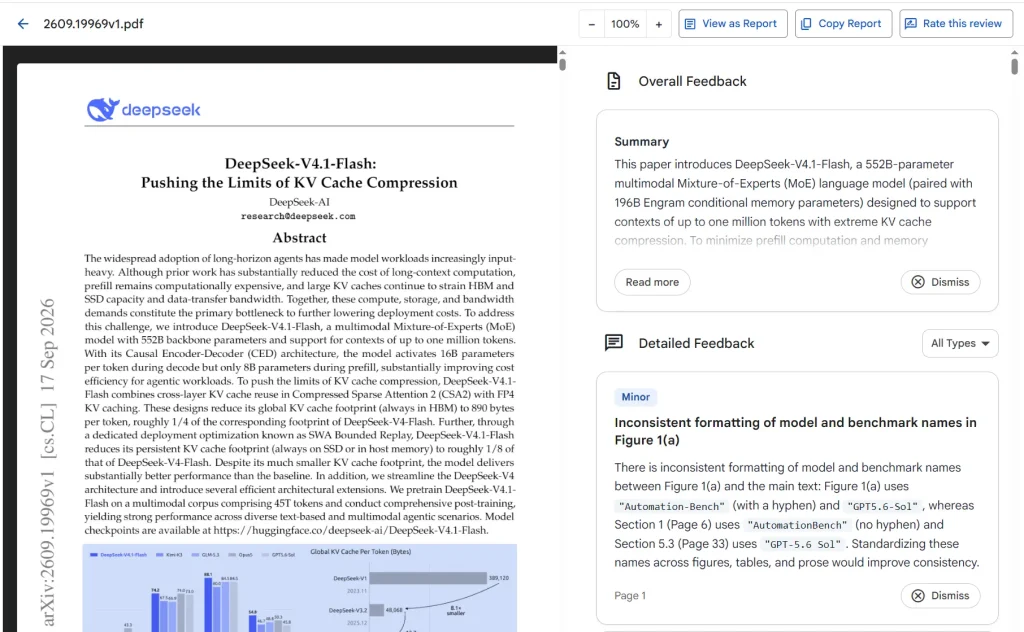Click the Overall Feedback document icon

pyautogui.click(x=614, y=81)
